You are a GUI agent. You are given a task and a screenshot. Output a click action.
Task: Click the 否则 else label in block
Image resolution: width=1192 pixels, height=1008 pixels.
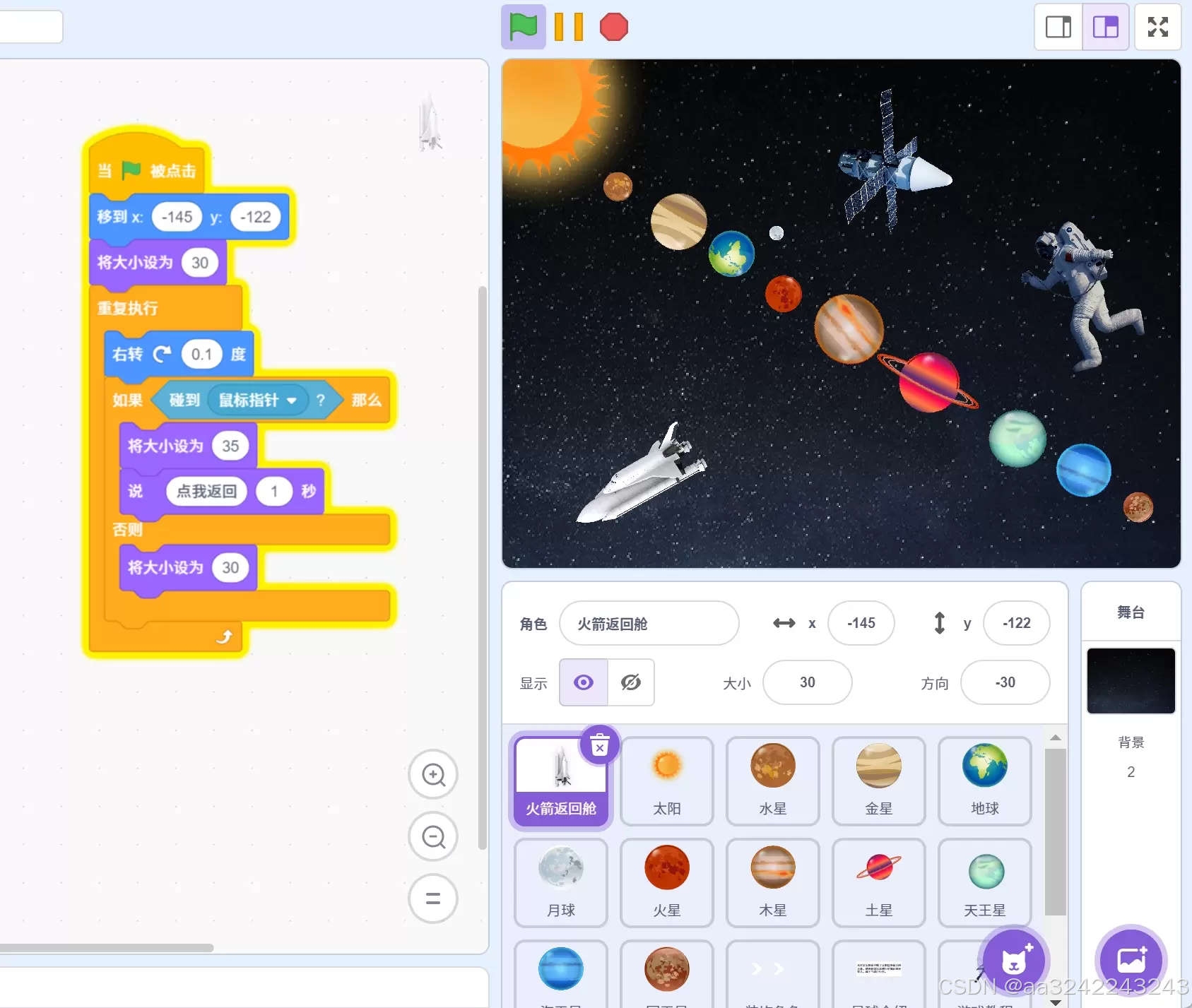pyautogui.click(x=128, y=530)
